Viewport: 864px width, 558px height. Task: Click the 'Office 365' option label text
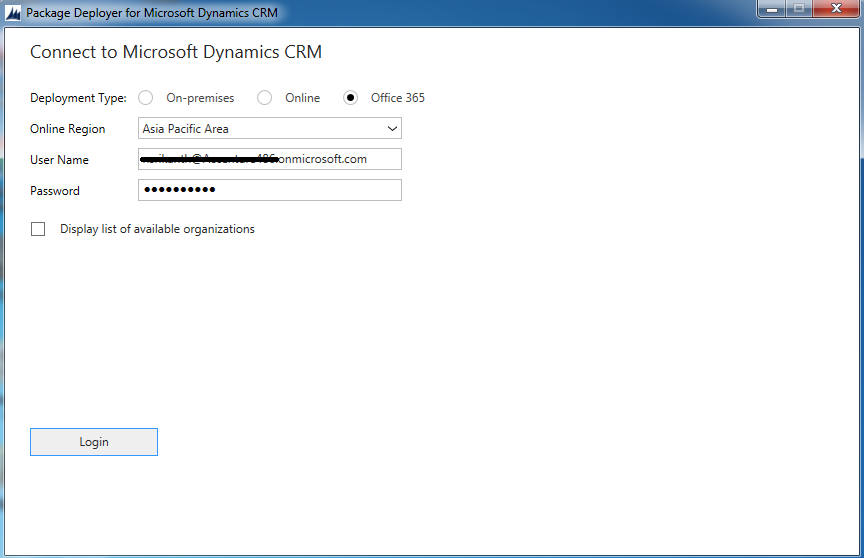click(397, 98)
